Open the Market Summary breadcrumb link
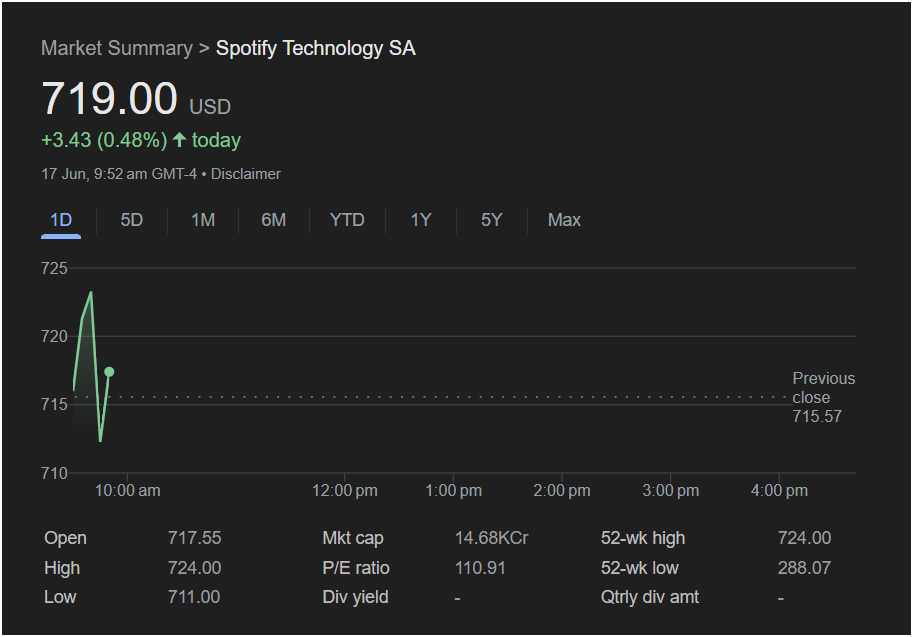This screenshot has width=913, height=637. [116, 48]
